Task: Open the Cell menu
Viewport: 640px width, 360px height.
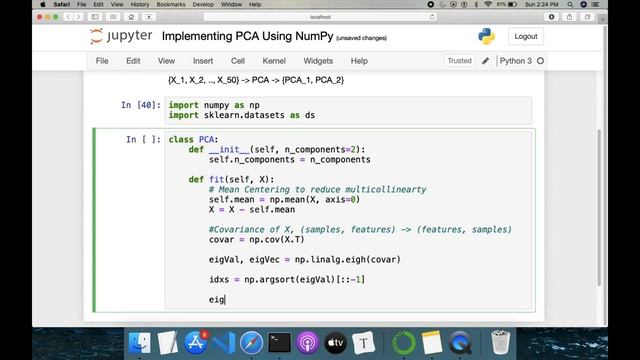Action: click(238, 61)
